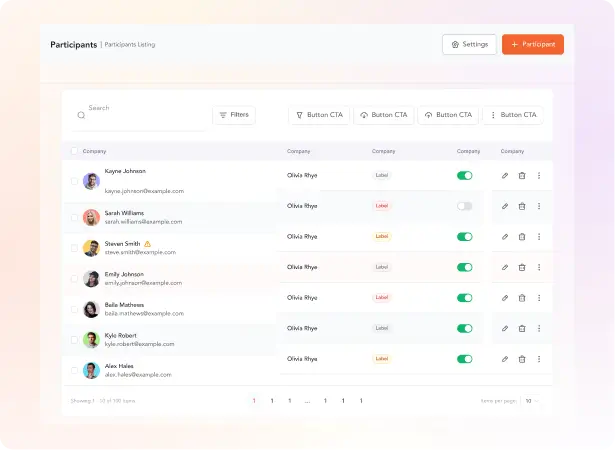The image size is (615, 450).
Task: Click Alex Hales' avatar photo
Action: point(91,371)
